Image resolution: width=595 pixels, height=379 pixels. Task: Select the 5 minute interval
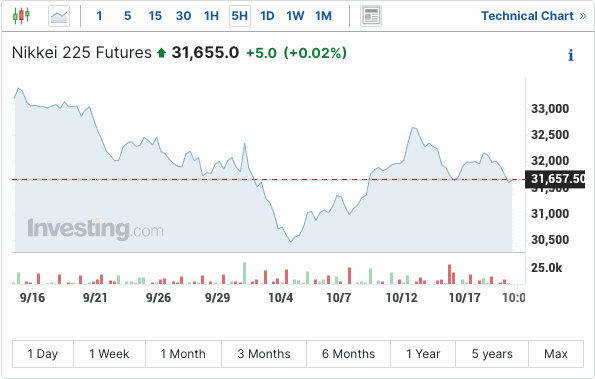[128, 16]
